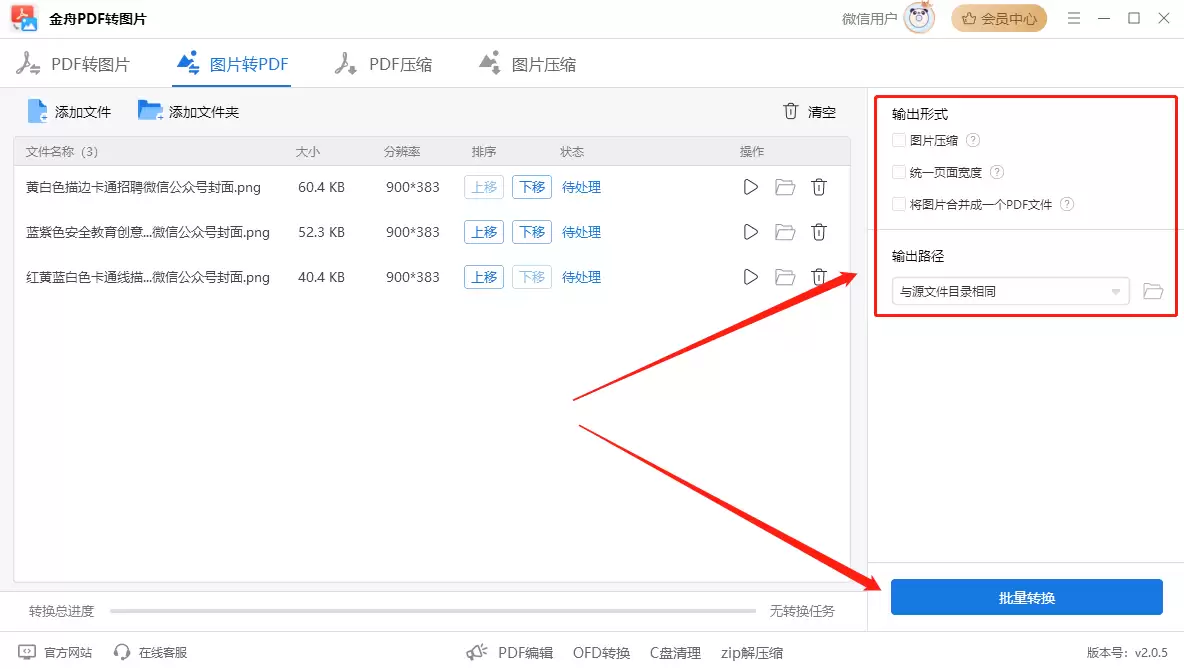Screen dimensions: 1184x669
Task: Move the first image down with 下移
Action: [532, 187]
